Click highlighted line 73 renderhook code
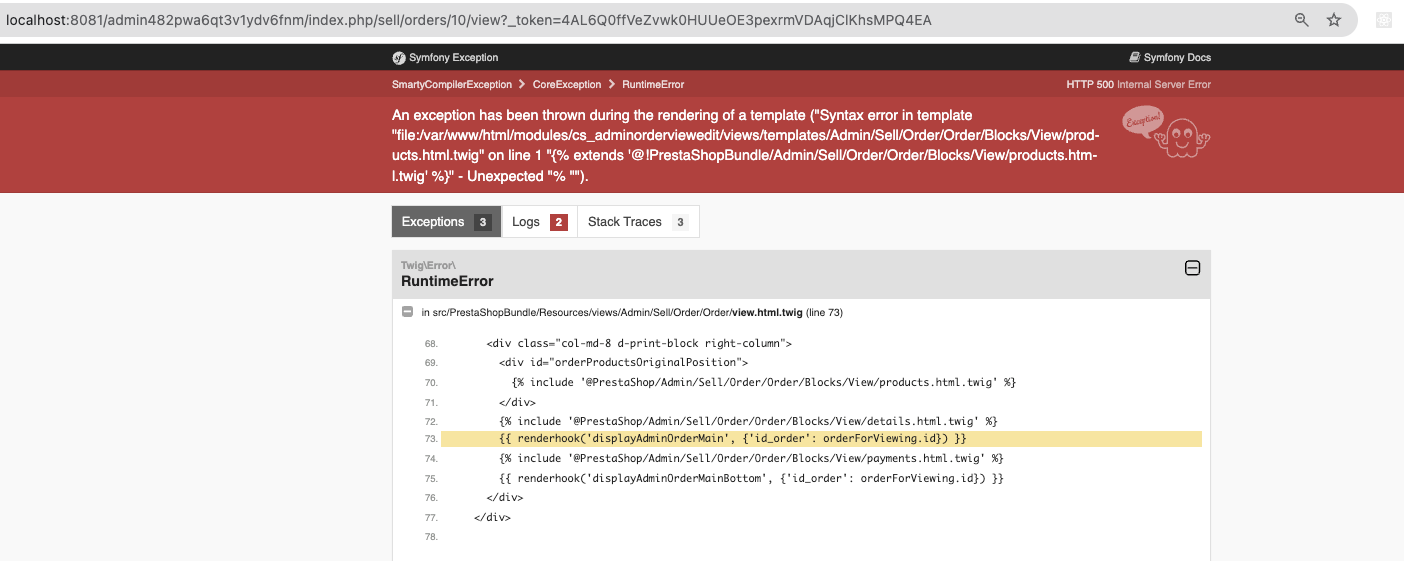 coord(733,439)
